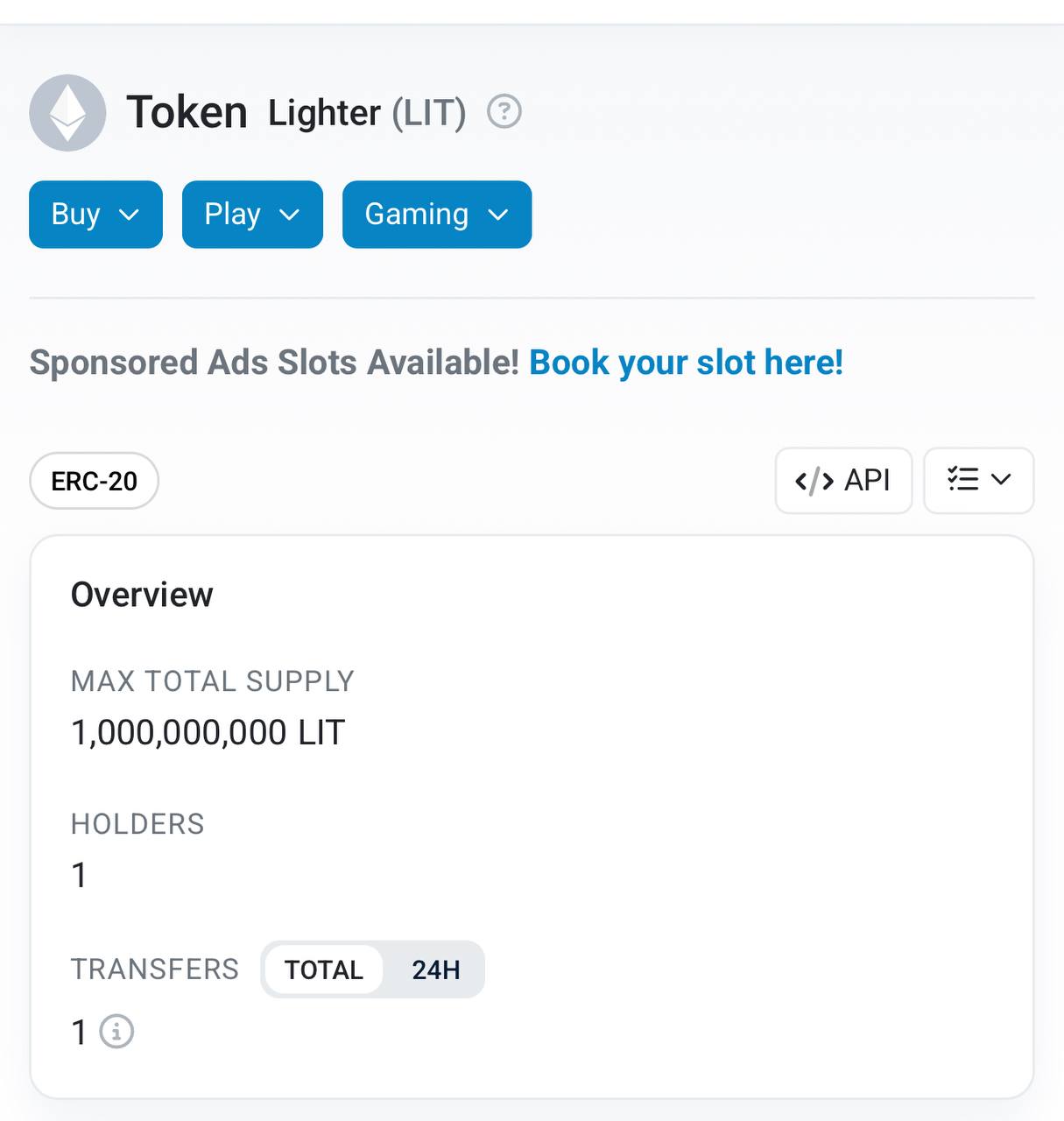Click the Ethereum token logo icon
Screen dimensions: 1064x1121
click(x=67, y=113)
